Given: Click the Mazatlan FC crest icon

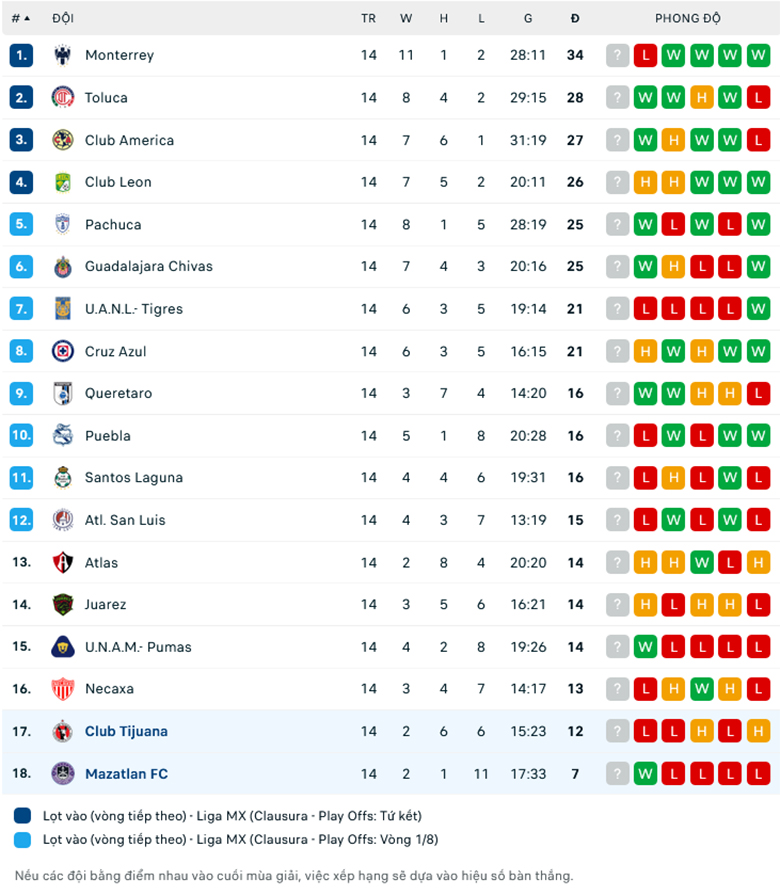Looking at the screenshot, I should pos(63,773).
